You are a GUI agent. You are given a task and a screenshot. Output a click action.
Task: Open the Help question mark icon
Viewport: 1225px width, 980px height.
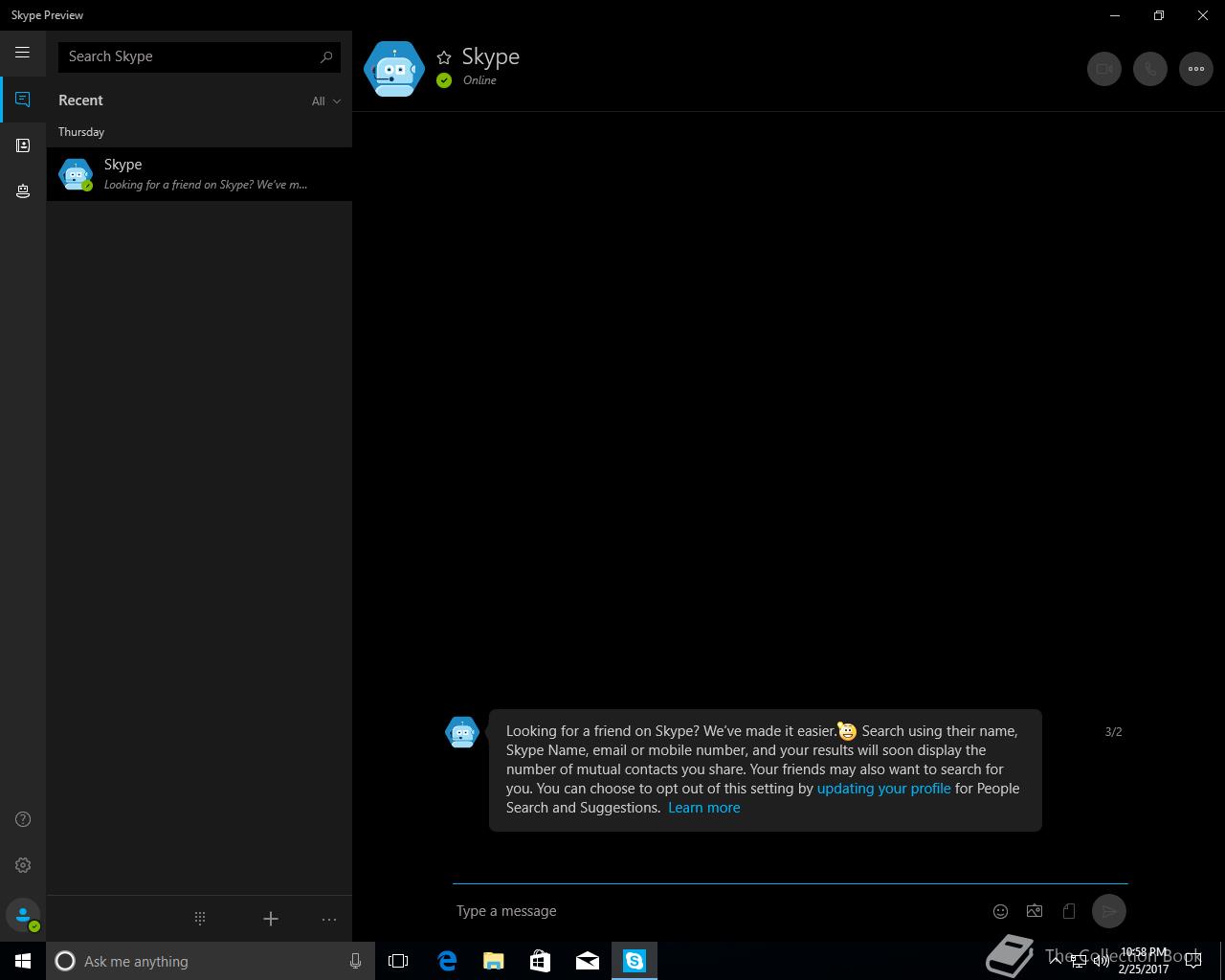23,819
